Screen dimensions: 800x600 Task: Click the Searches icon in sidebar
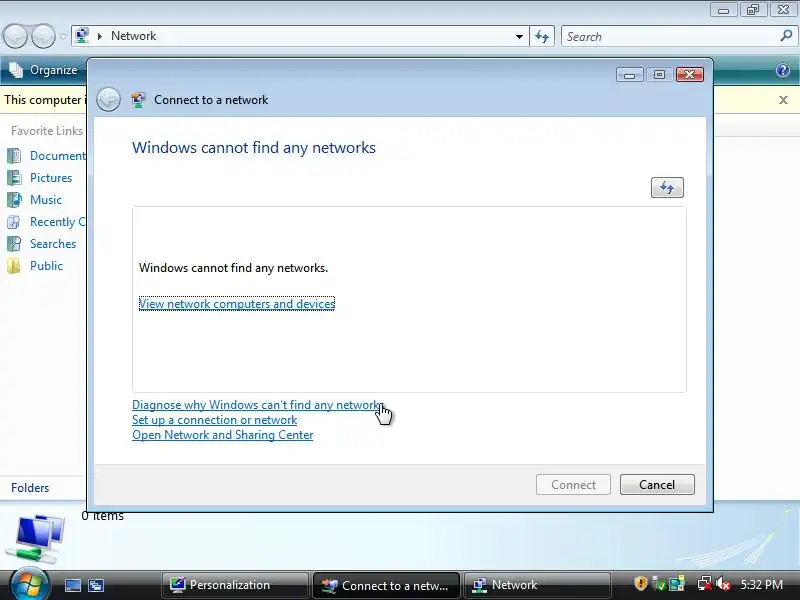14,244
